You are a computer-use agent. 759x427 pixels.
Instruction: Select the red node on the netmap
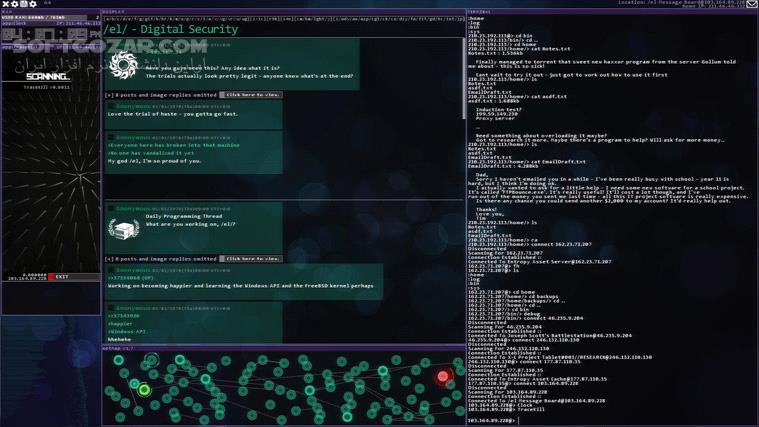point(442,376)
